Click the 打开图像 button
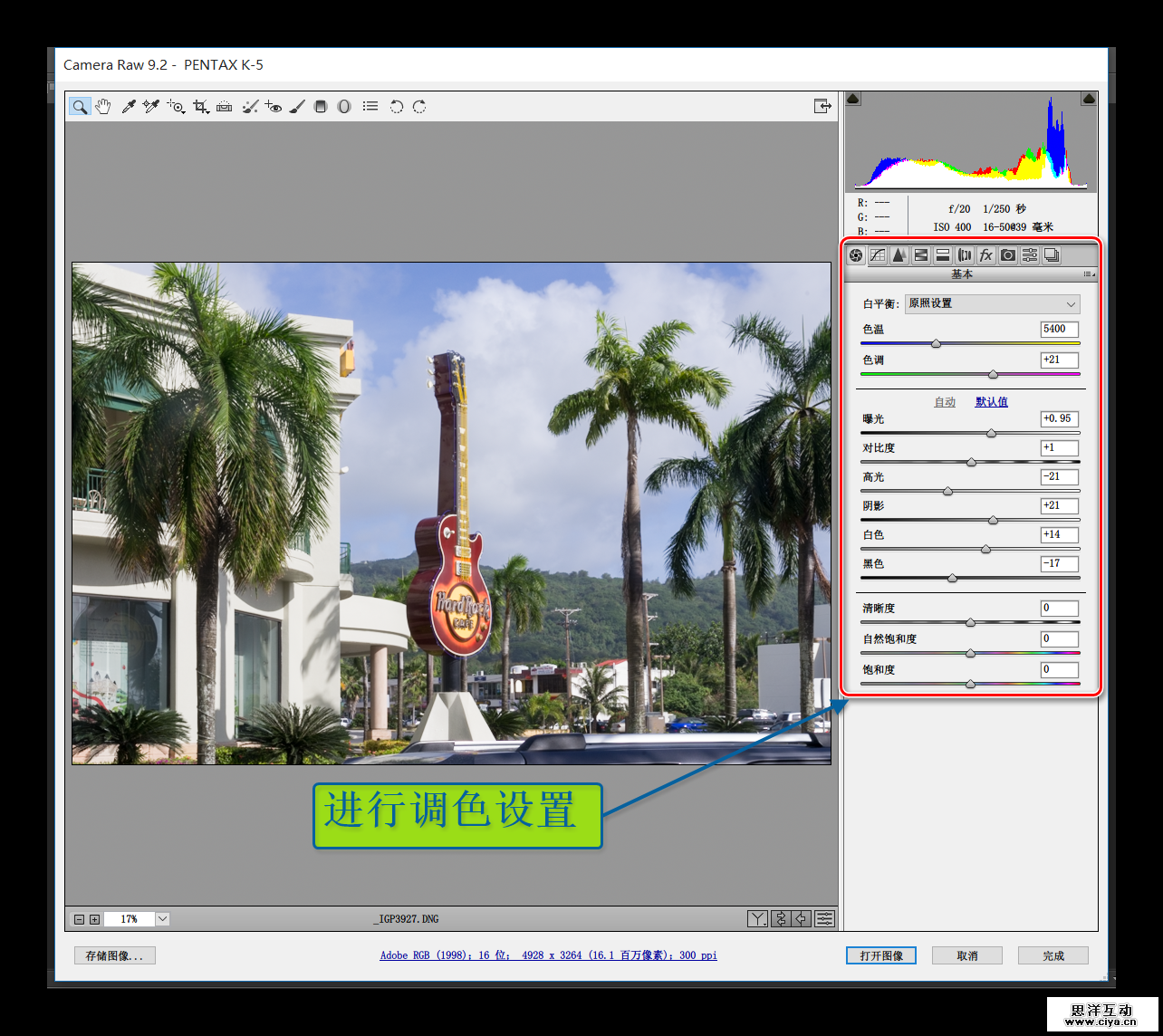 pos(880,955)
